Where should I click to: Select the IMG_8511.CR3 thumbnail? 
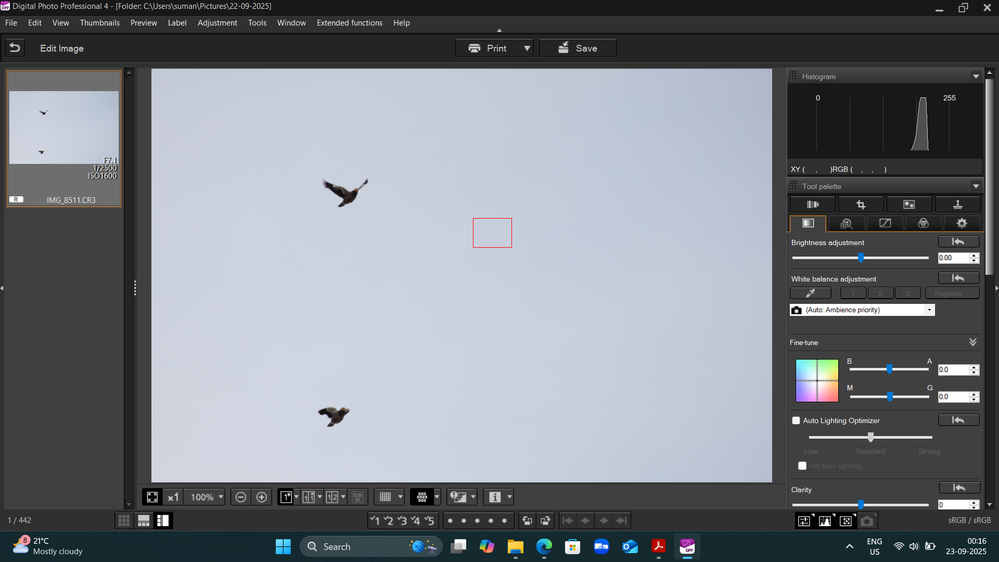[x=64, y=138]
